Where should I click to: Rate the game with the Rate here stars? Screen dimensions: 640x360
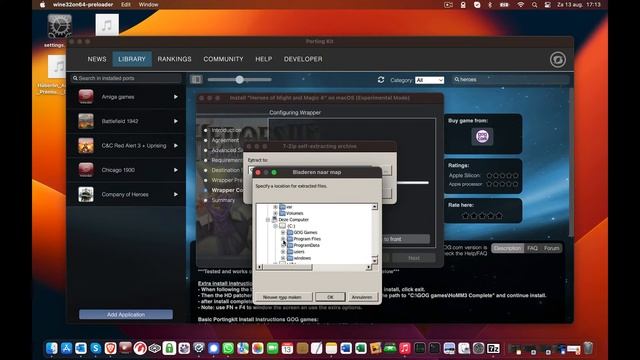tap(482, 216)
